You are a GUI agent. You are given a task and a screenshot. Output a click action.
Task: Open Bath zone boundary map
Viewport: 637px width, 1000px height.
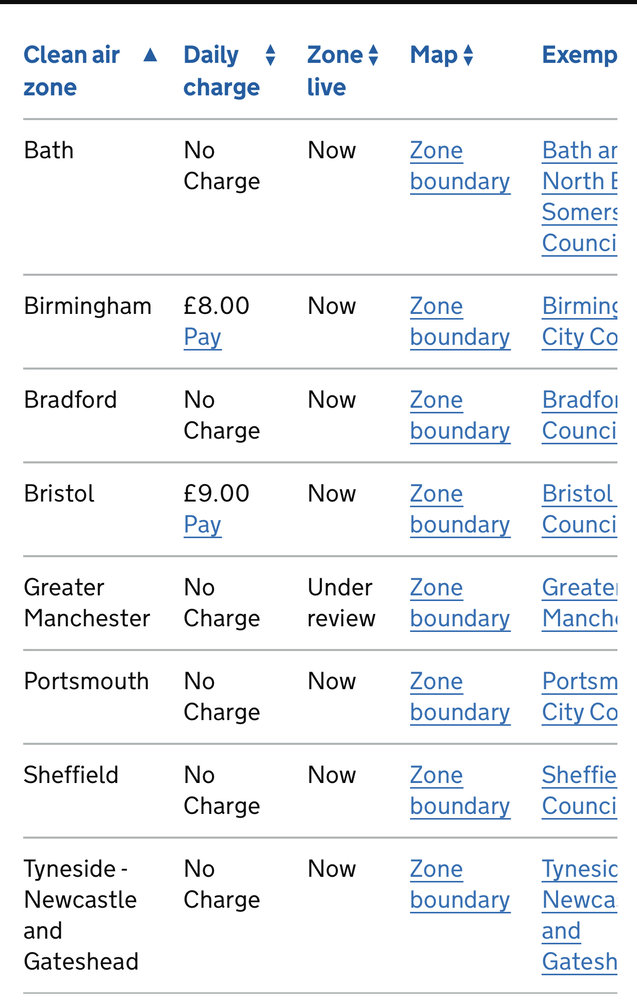pos(460,166)
